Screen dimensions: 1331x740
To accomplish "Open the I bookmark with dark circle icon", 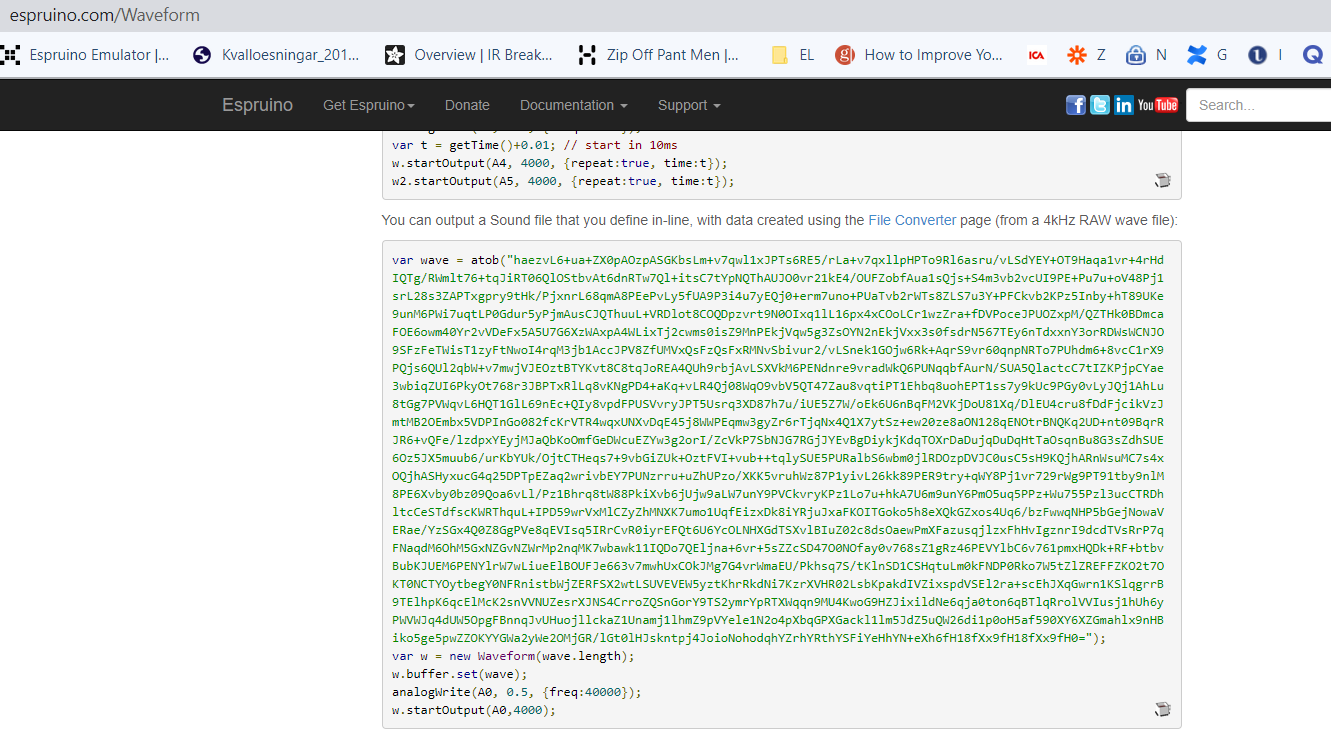I will [x=1265, y=55].
